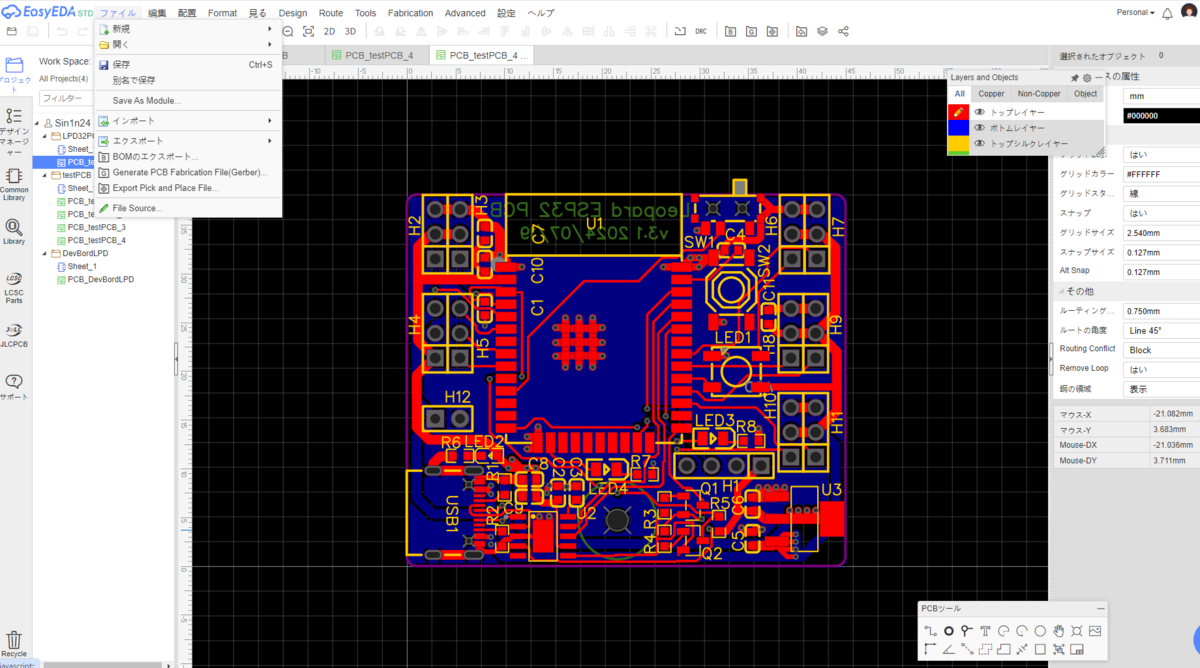Toggle visibility of トップレイヤー
Image resolution: width=1200 pixels, height=668 pixels.
click(980, 112)
